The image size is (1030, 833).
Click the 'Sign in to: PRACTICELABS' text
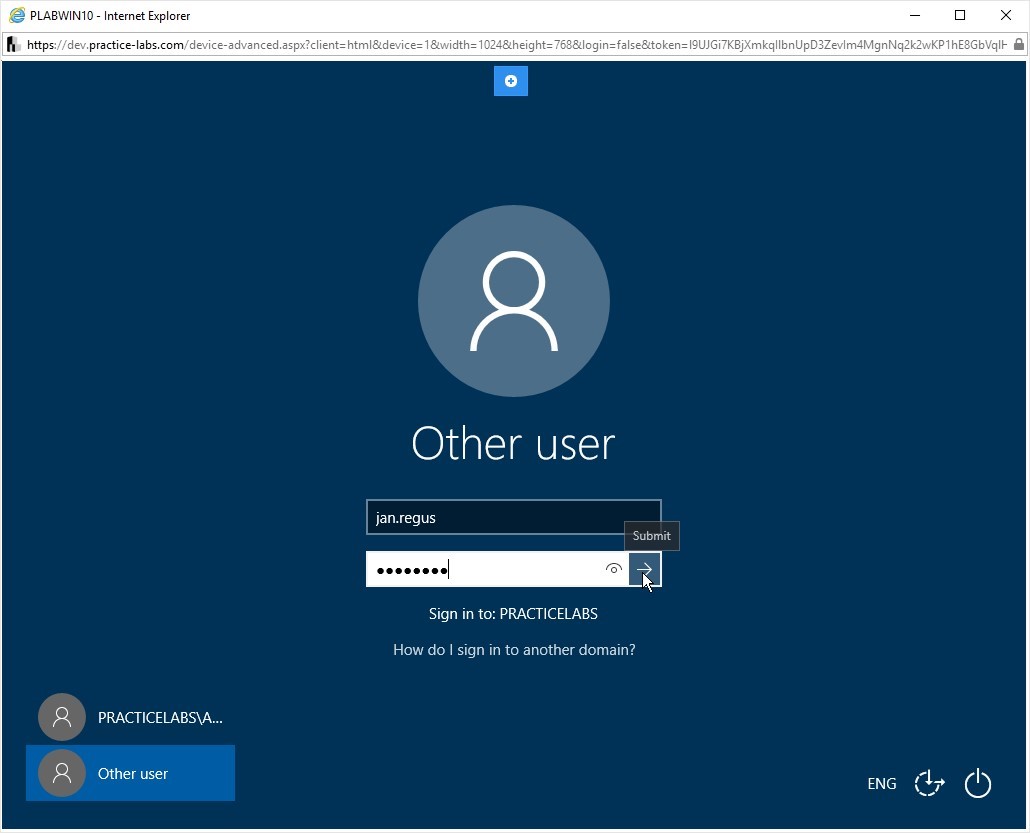point(513,614)
